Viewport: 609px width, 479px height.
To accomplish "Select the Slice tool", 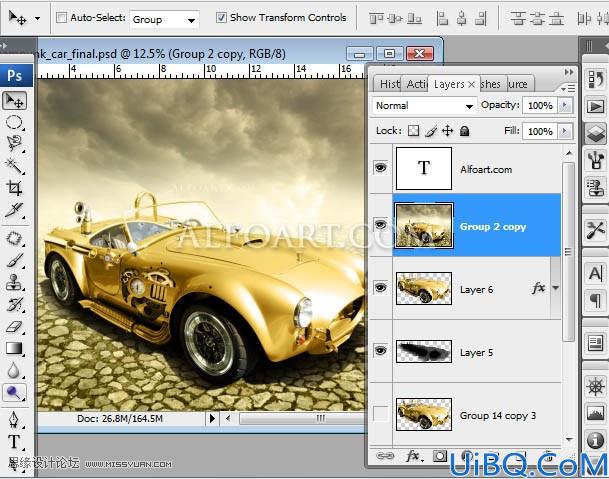I will pyautogui.click(x=15, y=210).
